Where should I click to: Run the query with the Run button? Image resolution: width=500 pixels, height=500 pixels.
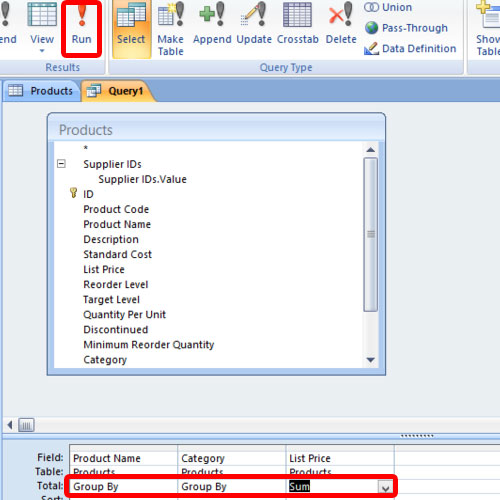point(82,27)
